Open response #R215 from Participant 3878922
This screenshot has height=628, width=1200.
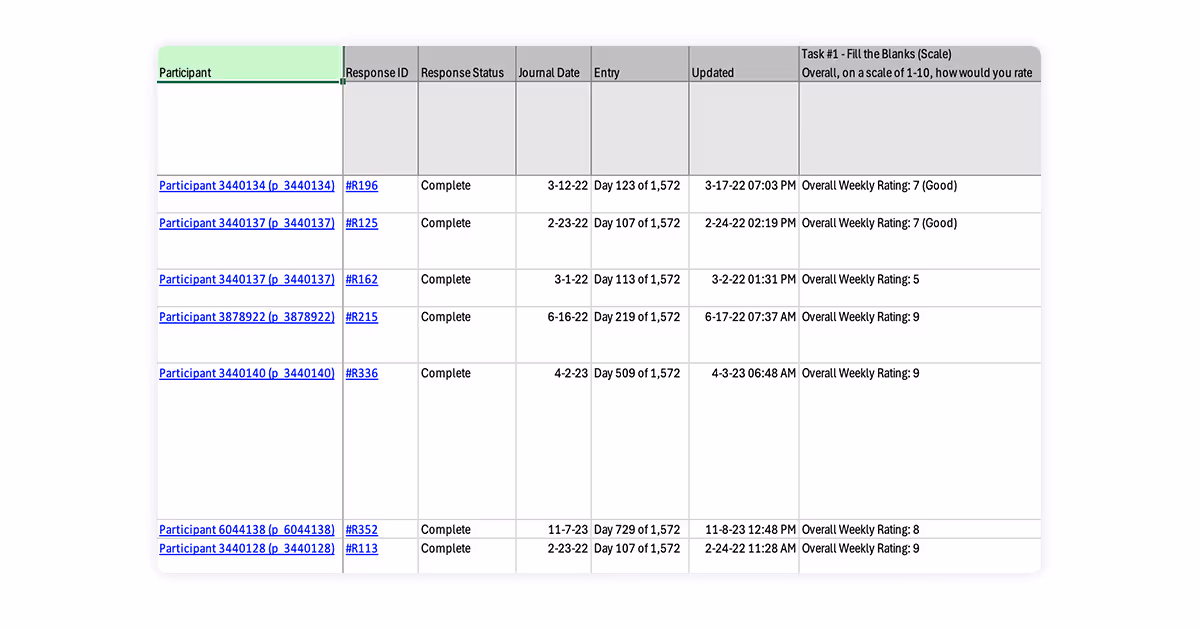[361, 317]
